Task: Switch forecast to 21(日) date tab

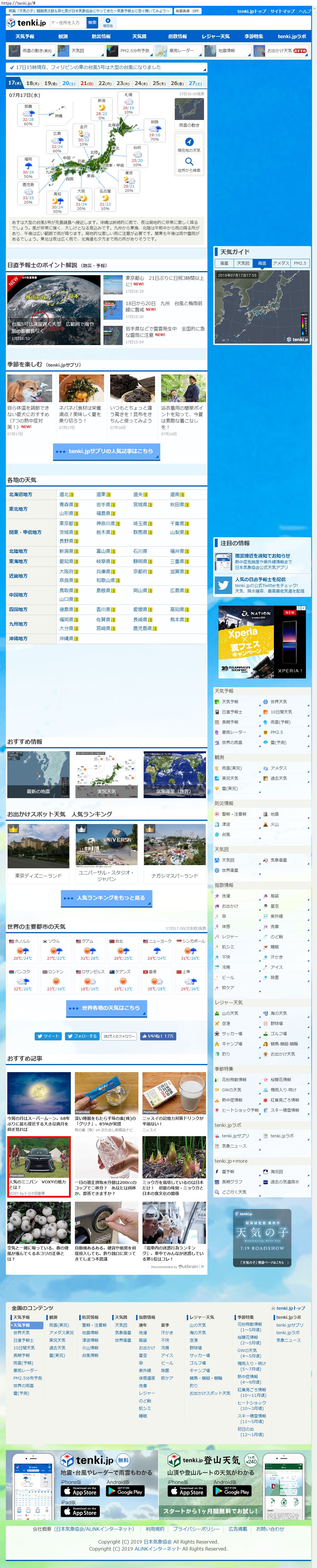Action: coord(87,83)
